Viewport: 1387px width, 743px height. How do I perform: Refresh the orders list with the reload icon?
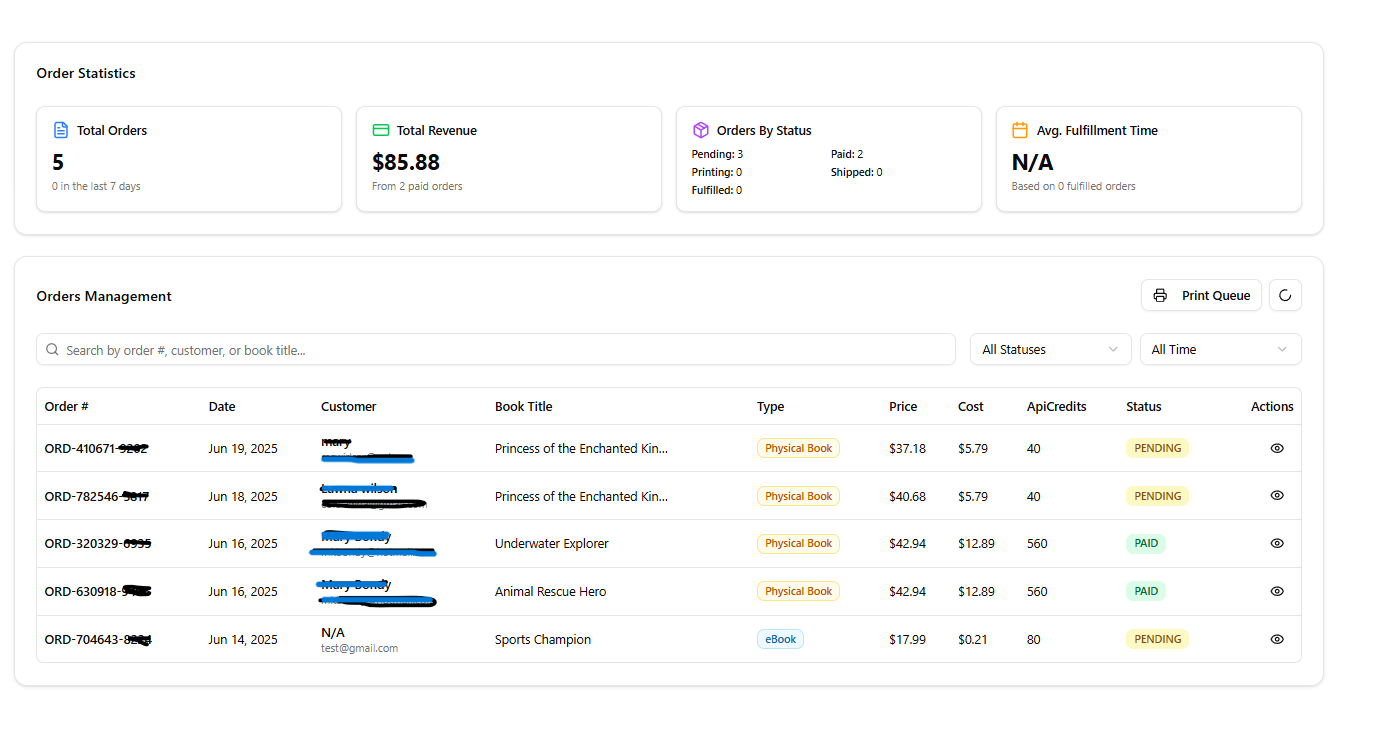point(1285,295)
